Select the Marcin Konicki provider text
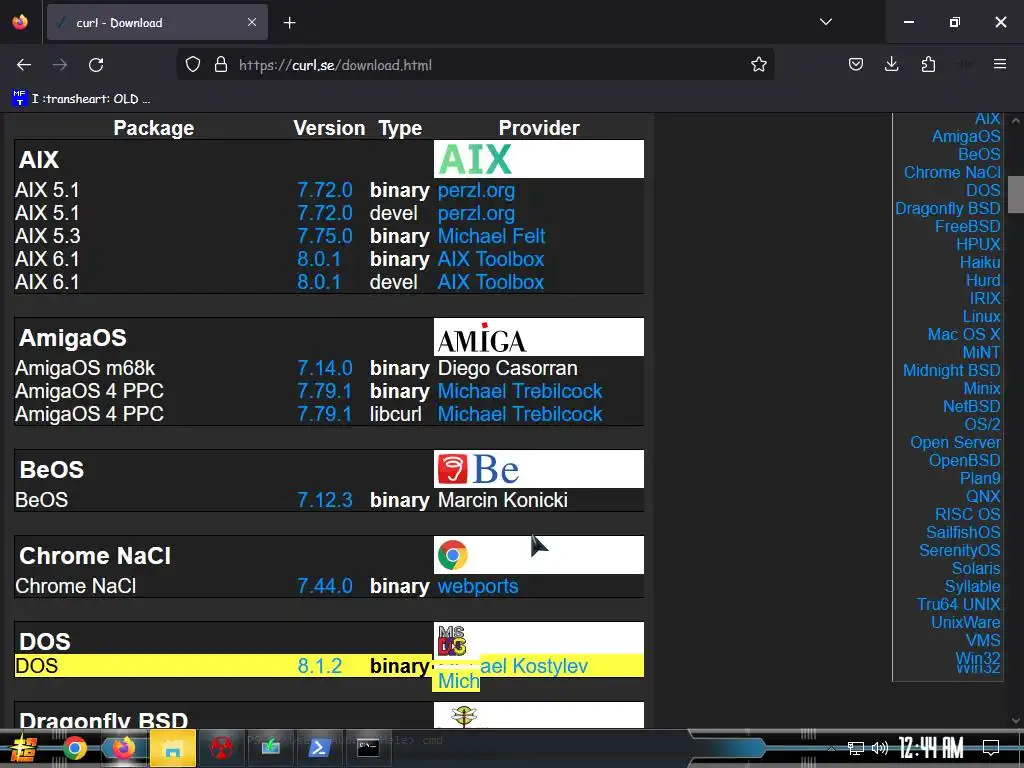This screenshot has height=768, width=1024. [502, 500]
